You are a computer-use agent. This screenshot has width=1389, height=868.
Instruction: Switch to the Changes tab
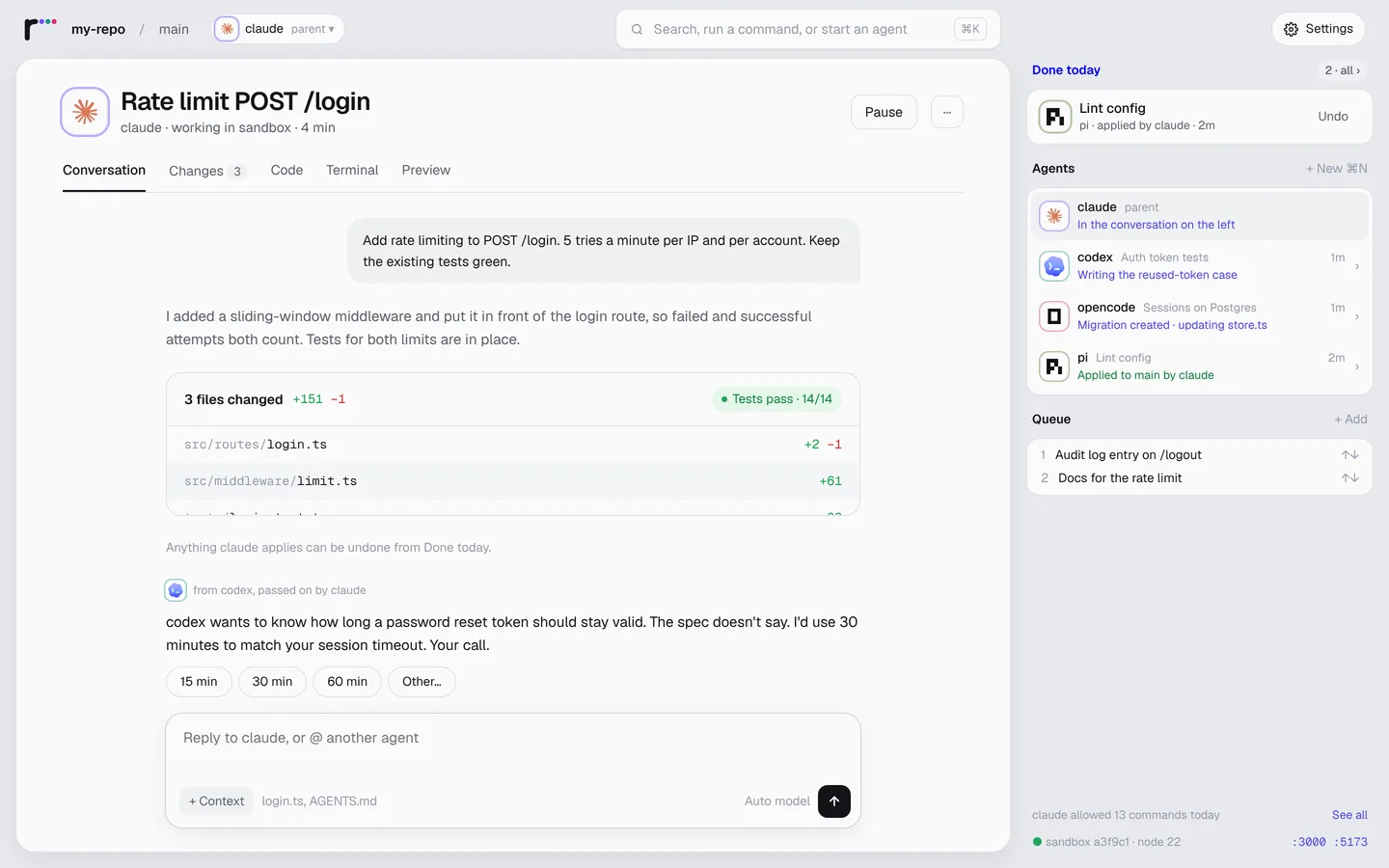point(207,171)
